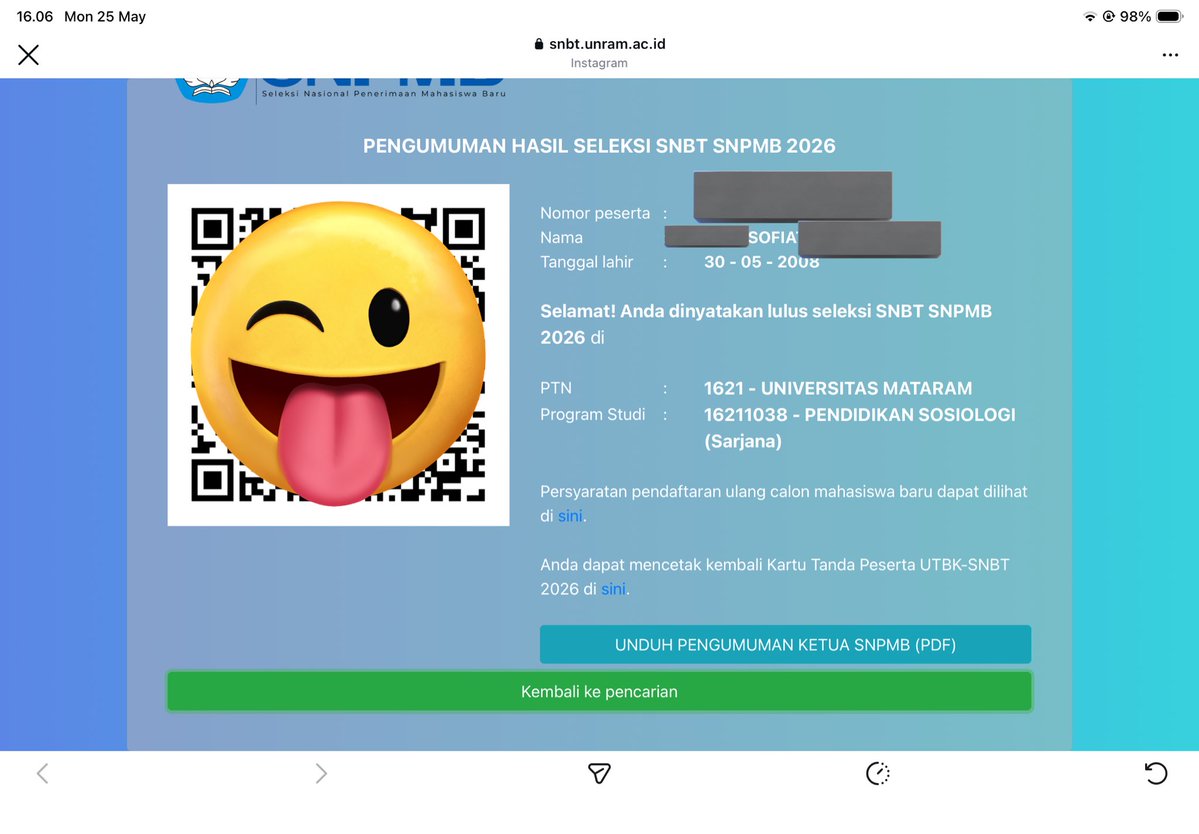Tap the Instagram label under URL
The image size is (1199, 834).
point(600,63)
